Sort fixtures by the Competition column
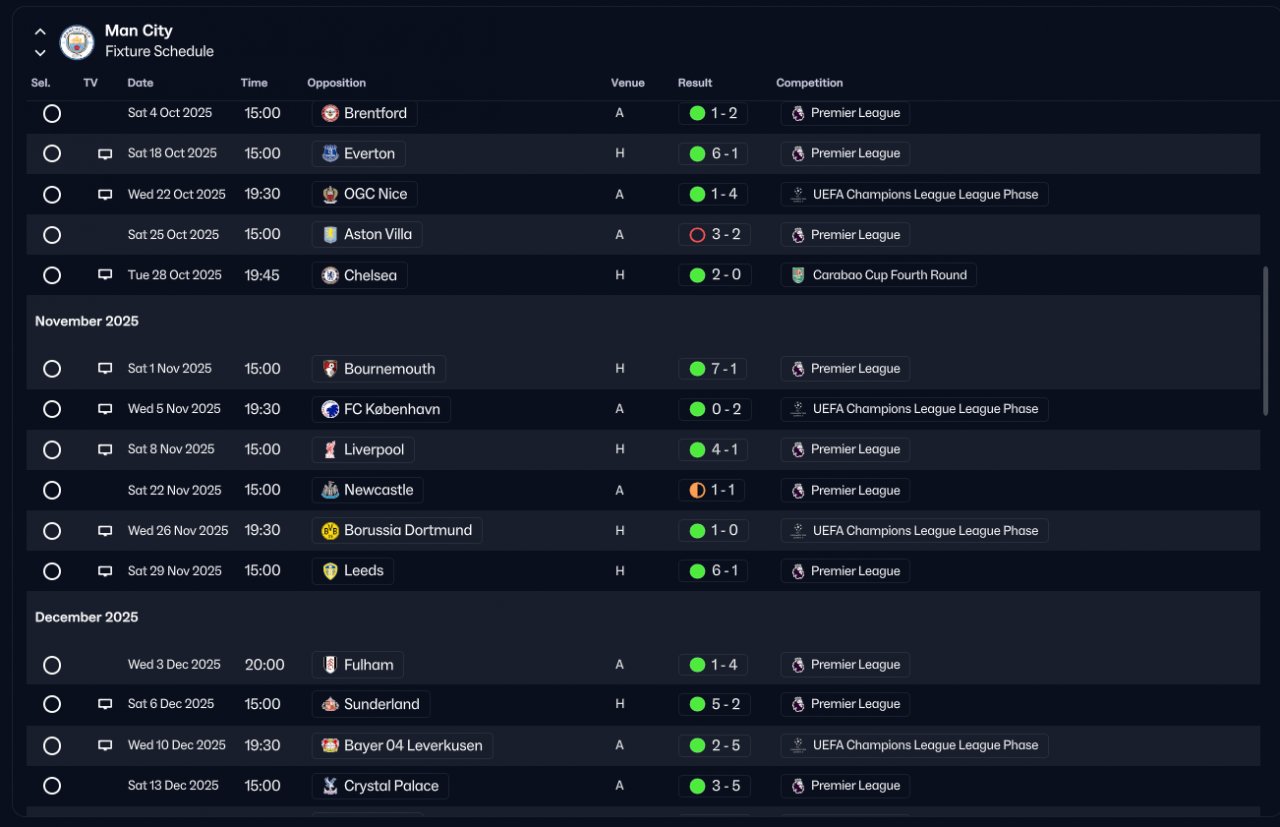Image resolution: width=1280 pixels, height=827 pixels. click(x=809, y=83)
